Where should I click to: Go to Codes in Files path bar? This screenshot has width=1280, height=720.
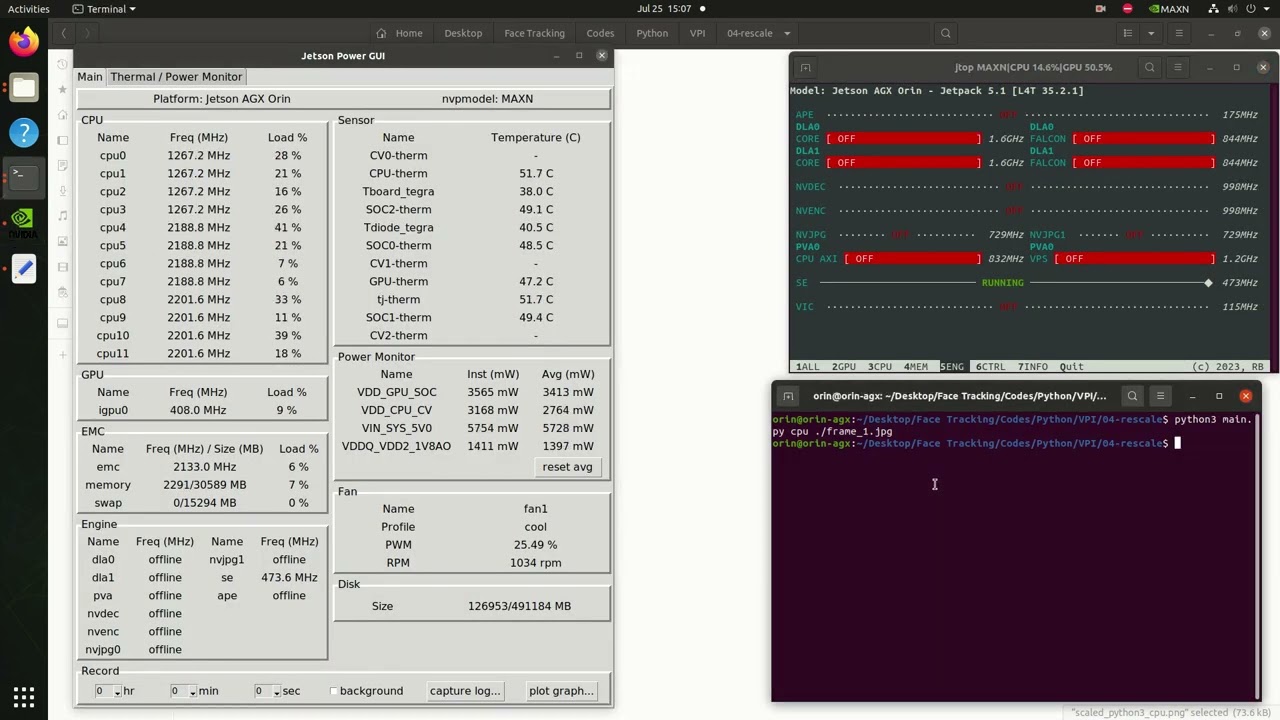600,33
